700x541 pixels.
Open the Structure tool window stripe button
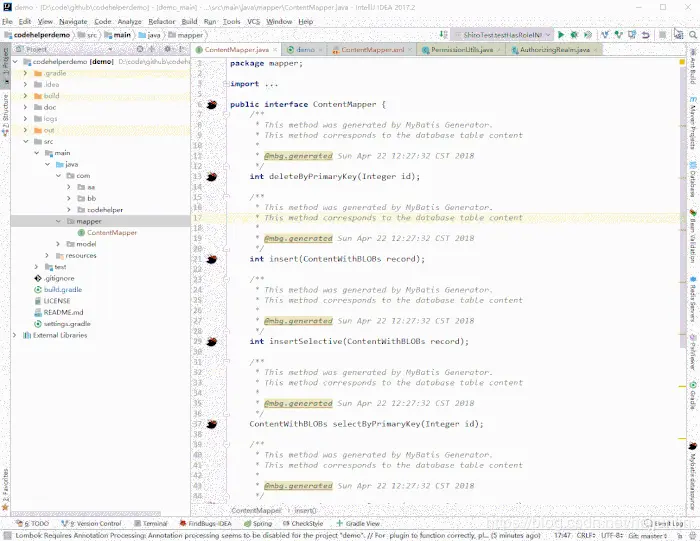5,114
